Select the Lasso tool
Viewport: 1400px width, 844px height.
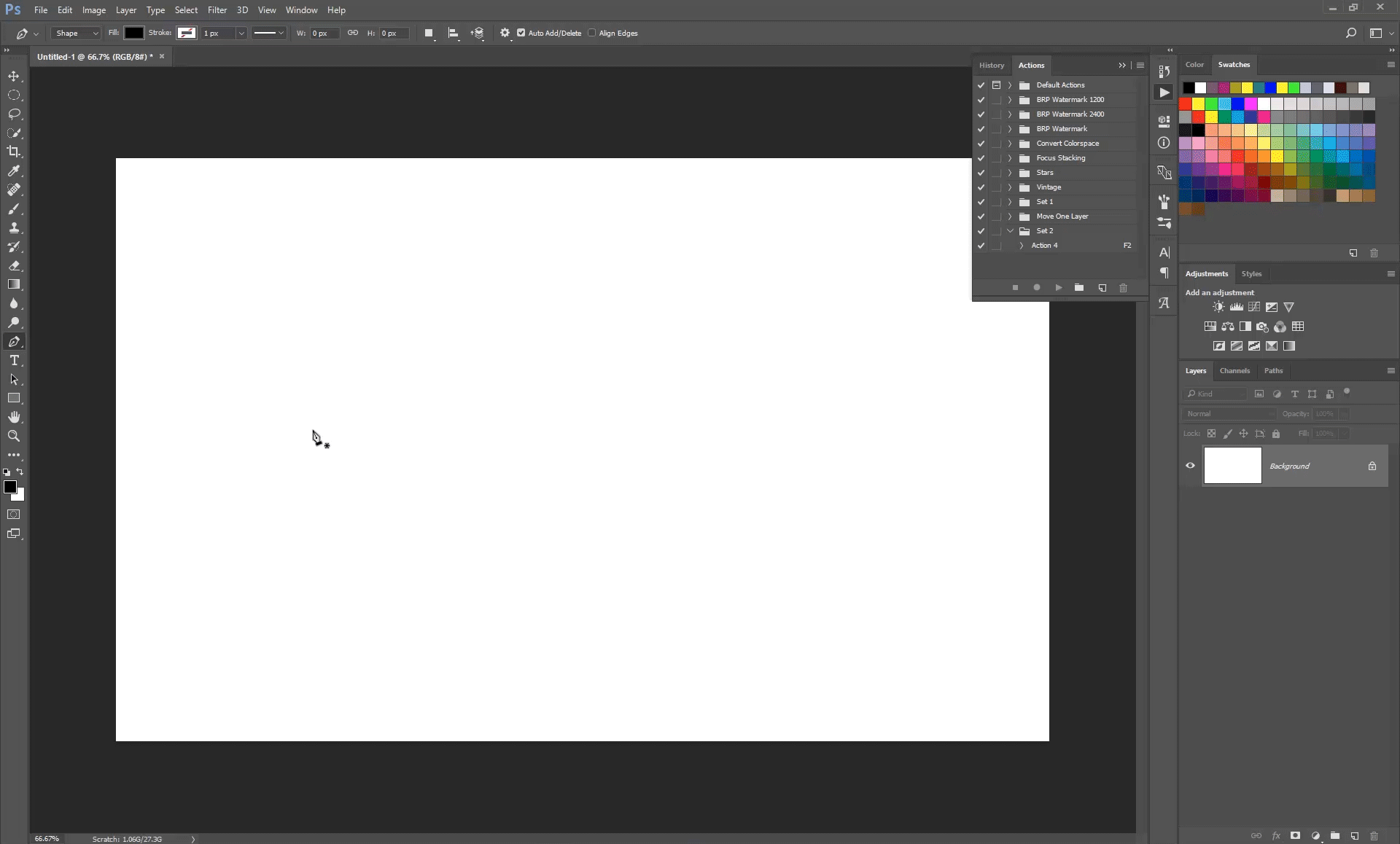[x=14, y=114]
